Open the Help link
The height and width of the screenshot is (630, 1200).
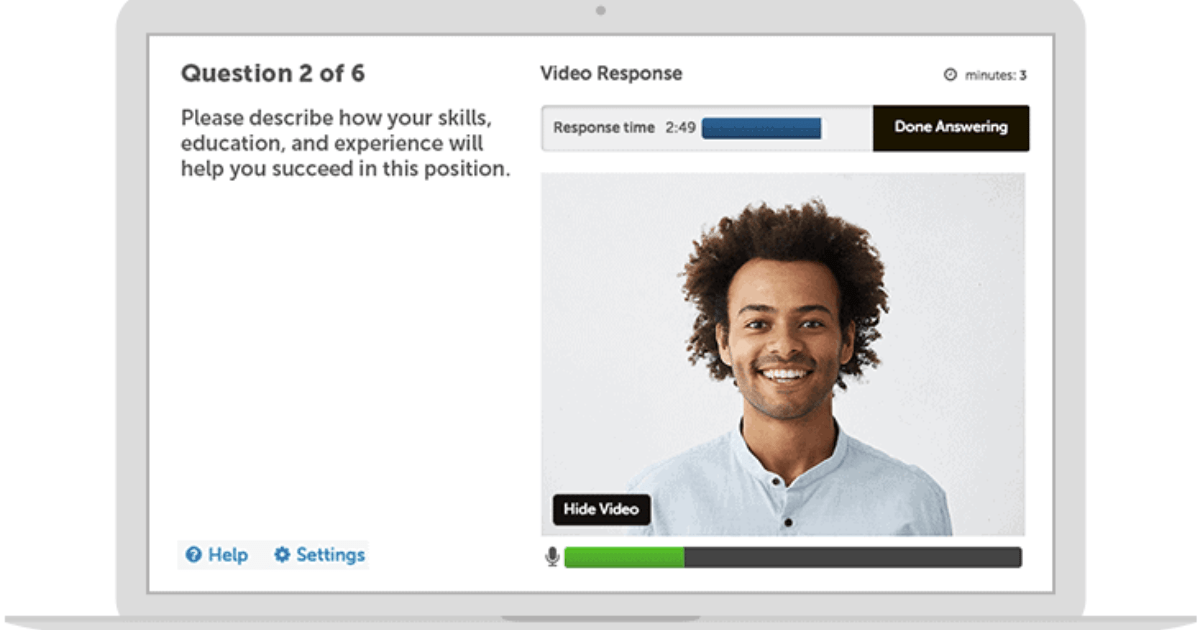click(216, 555)
